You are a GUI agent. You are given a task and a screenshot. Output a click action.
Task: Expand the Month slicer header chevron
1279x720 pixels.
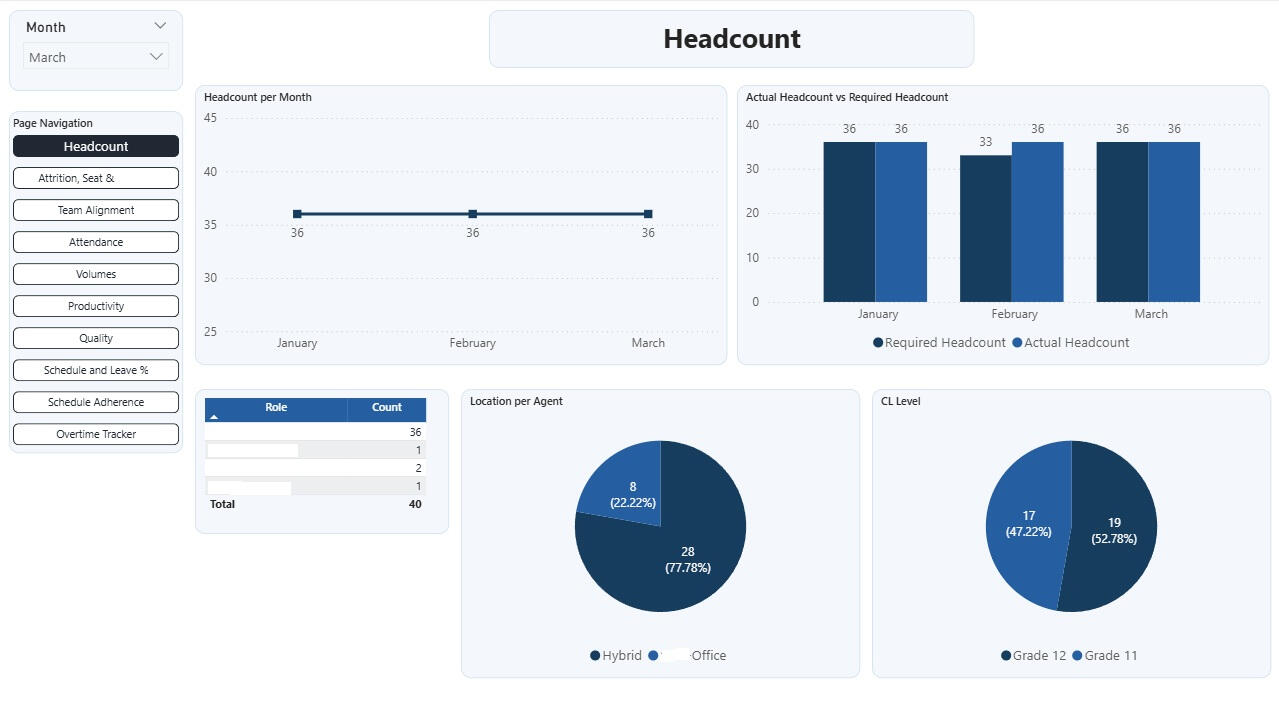point(160,26)
